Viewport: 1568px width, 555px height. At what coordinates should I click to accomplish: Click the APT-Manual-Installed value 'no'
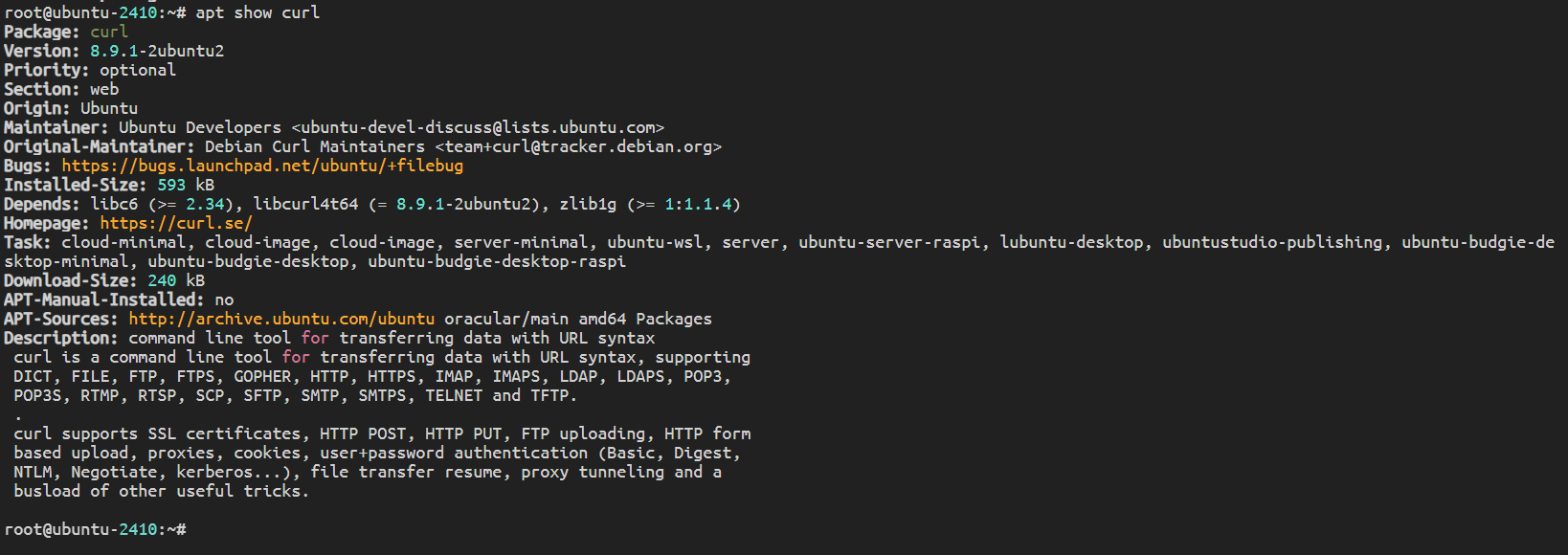(x=224, y=300)
